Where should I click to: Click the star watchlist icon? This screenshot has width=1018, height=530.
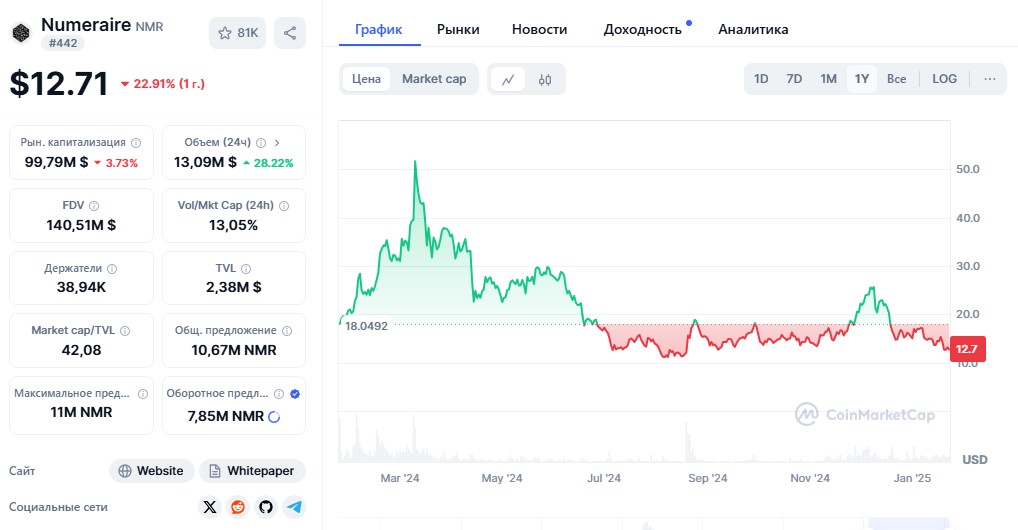pos(223,33)
